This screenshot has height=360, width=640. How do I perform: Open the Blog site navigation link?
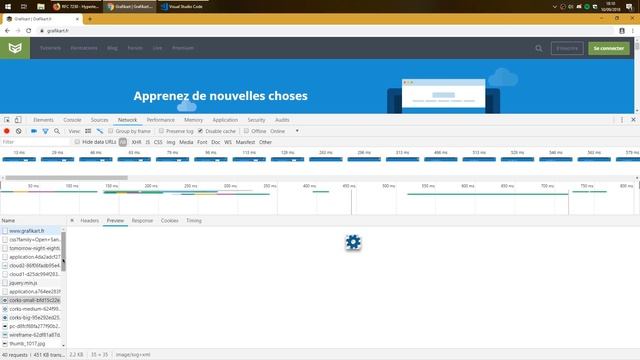click(x=112, y=48)
